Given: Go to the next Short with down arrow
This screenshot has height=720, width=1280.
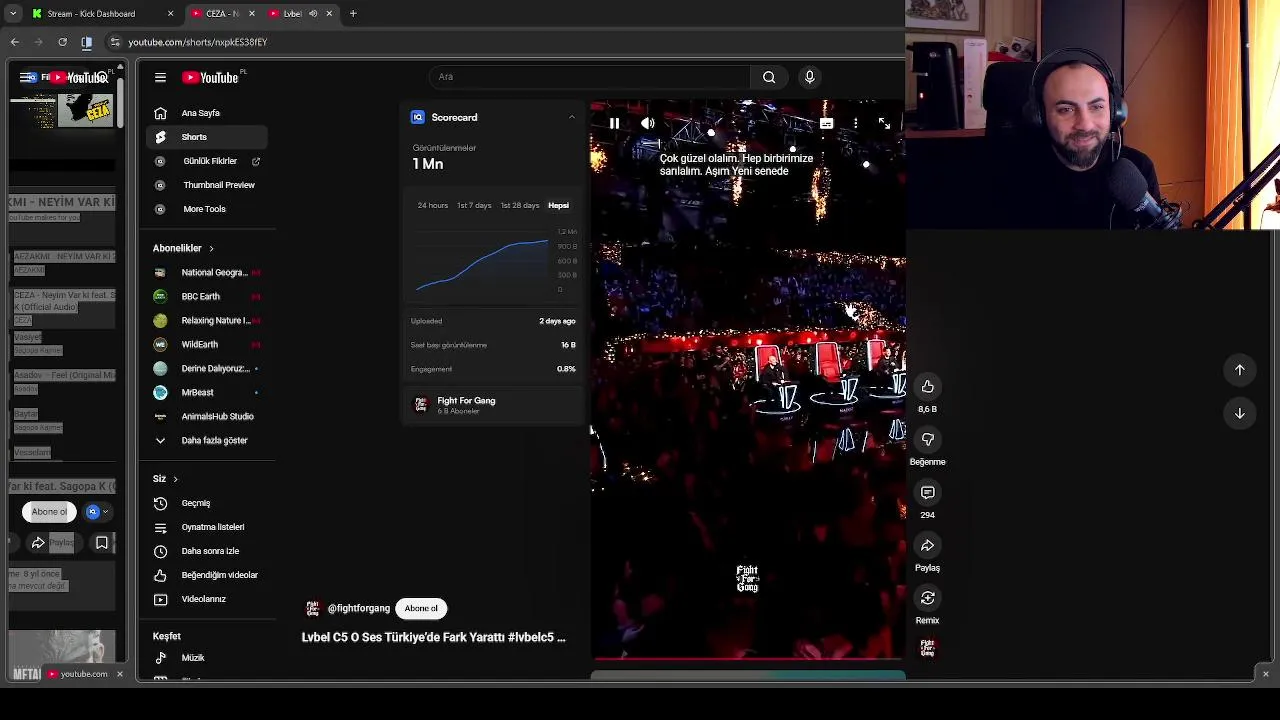Looking at the screenshot, I should coord(1240,413).
